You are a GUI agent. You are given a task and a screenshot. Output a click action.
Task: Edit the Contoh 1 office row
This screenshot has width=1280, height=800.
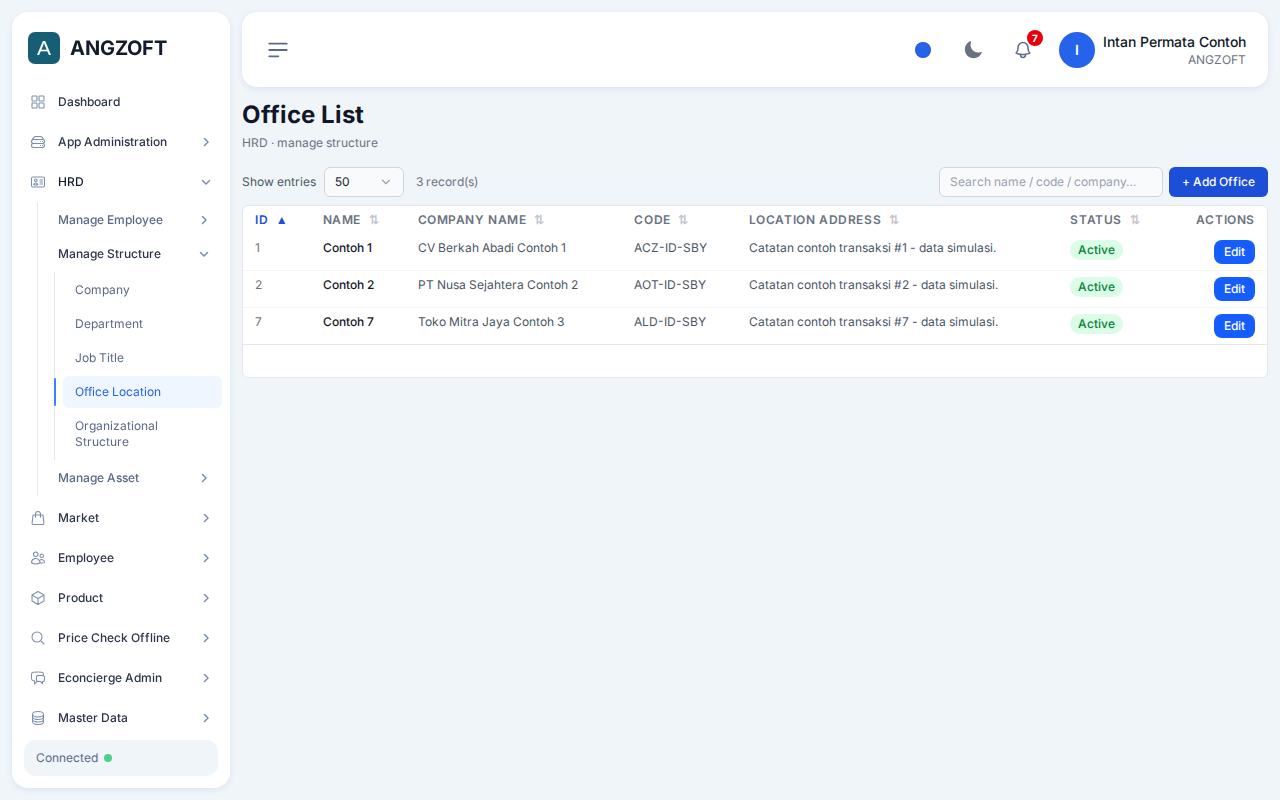pos(1234,252)
